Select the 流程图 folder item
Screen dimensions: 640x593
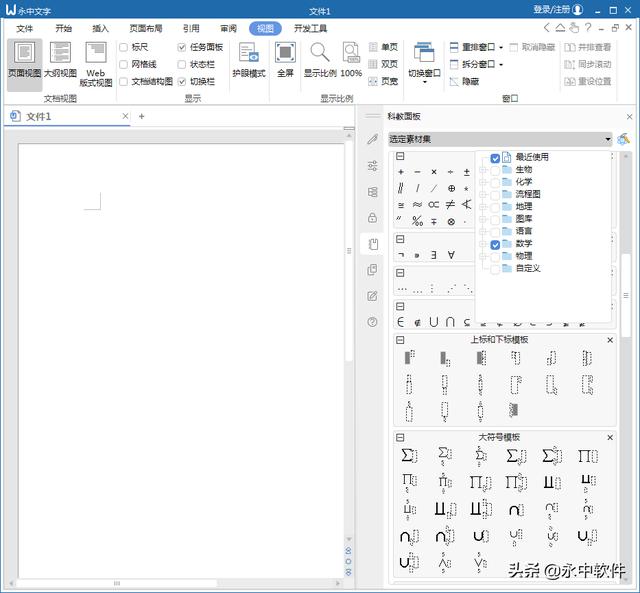pos(528,194)
